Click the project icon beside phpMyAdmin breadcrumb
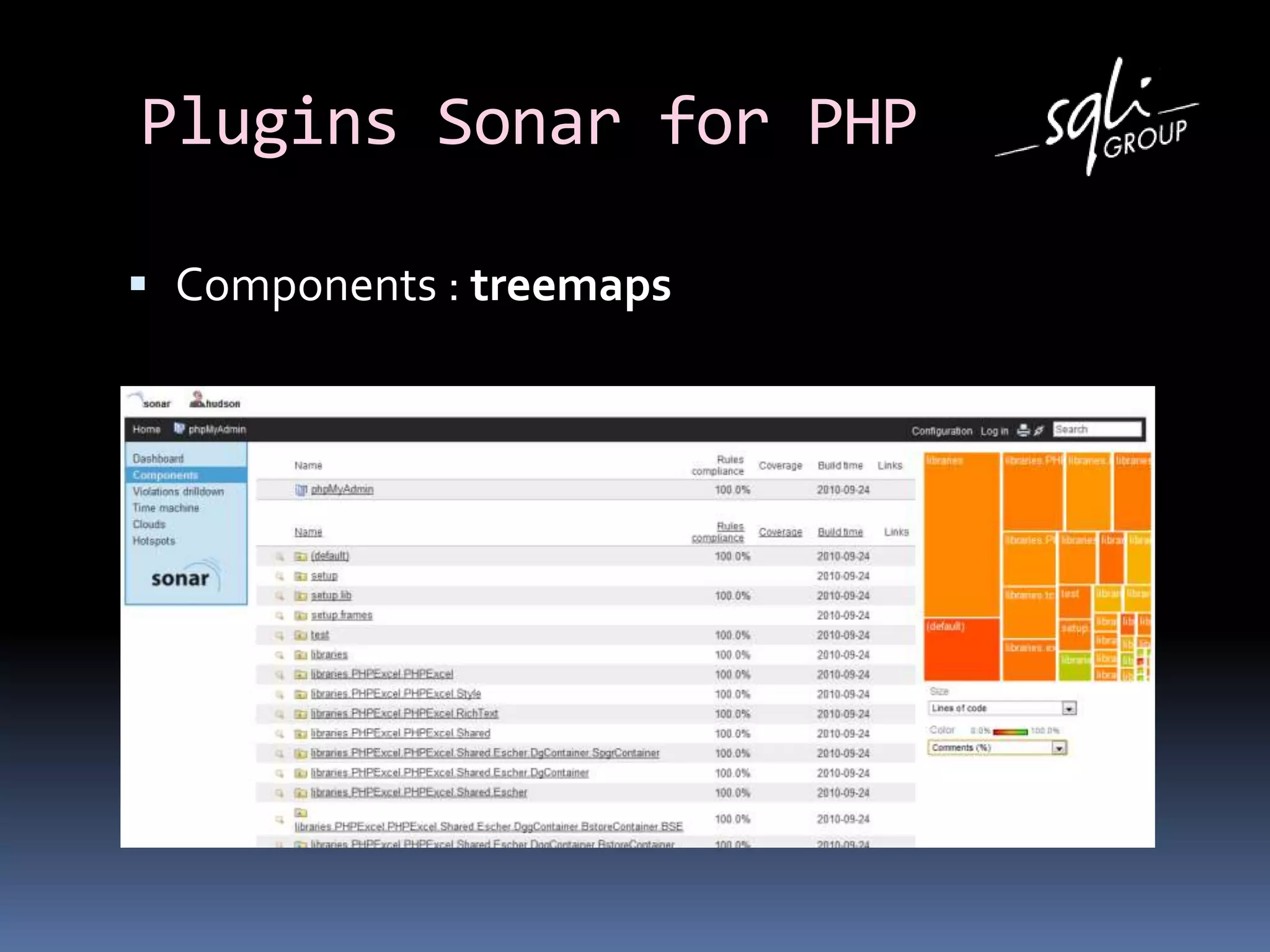Image resolution: width=1270 pixels, height=952 pixels. click(179, 429)
